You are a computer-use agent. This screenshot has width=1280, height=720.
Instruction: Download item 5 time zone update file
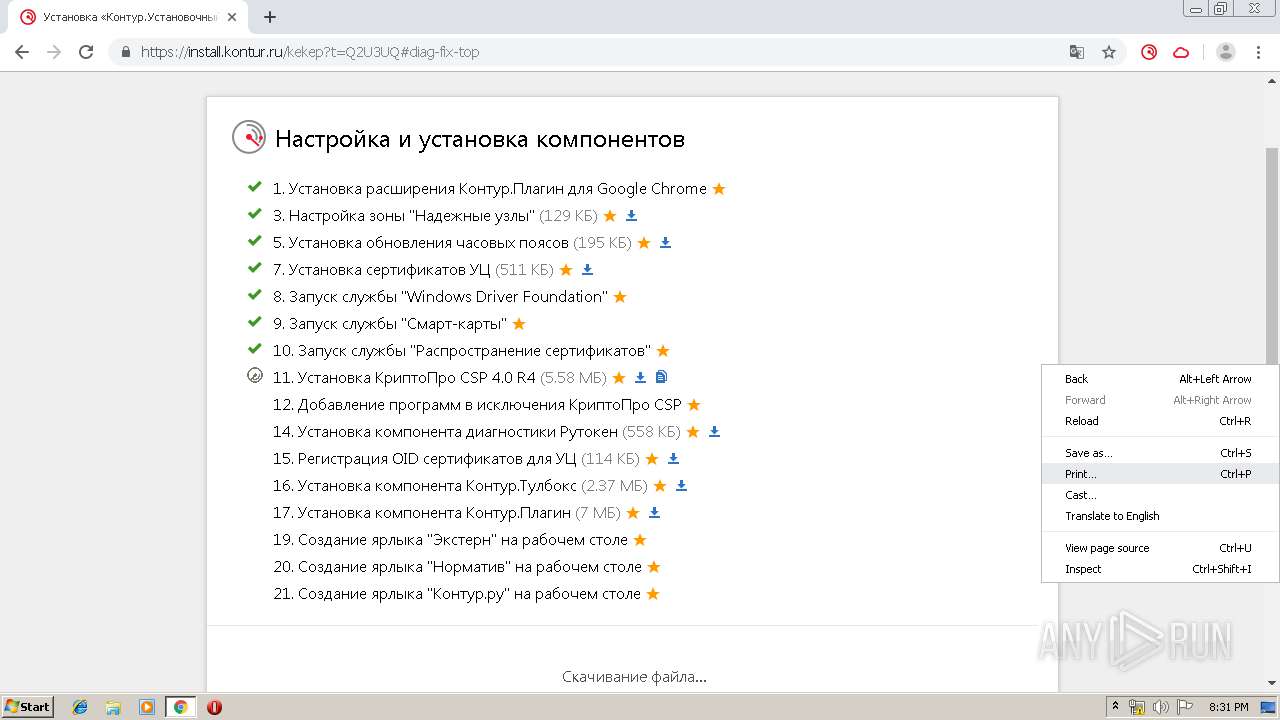[x=665, y=243]
